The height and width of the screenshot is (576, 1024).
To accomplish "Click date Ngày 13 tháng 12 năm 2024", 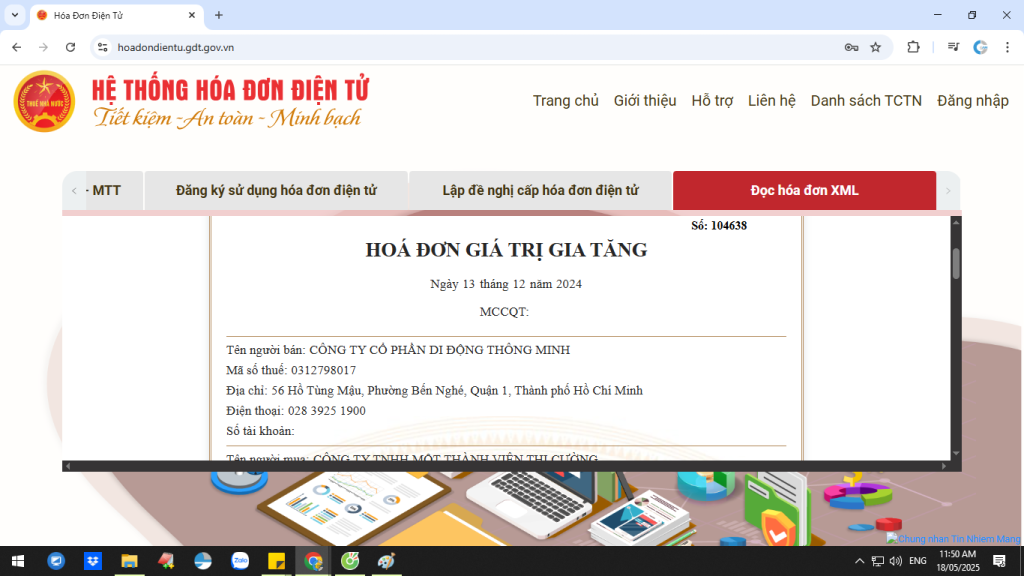I will pos(506,284).
